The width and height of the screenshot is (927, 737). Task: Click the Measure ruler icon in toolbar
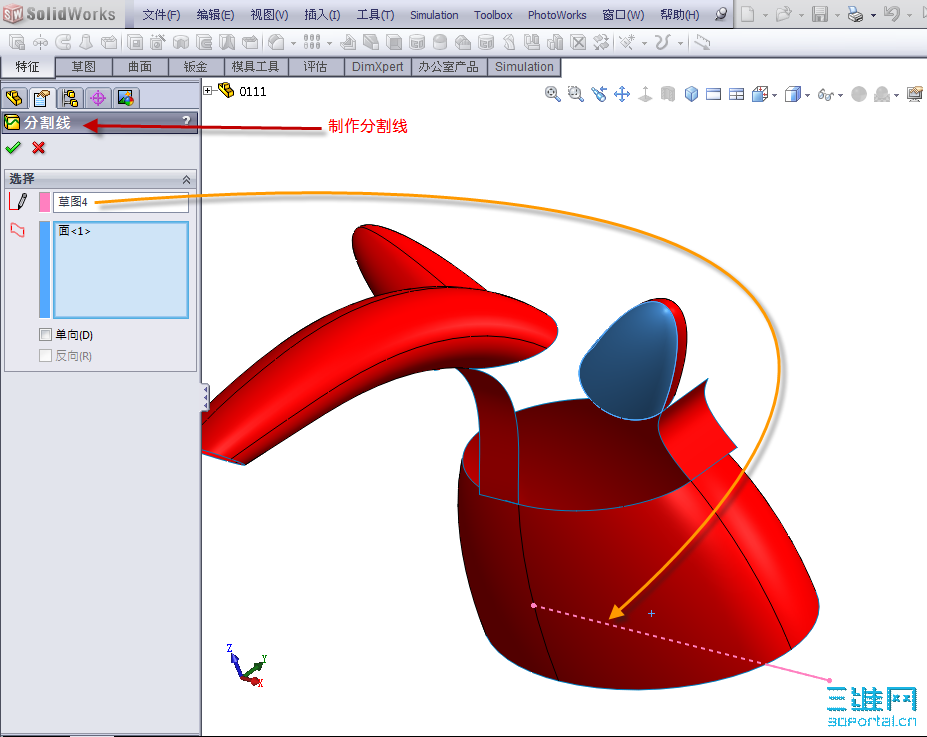pos(702,43)
